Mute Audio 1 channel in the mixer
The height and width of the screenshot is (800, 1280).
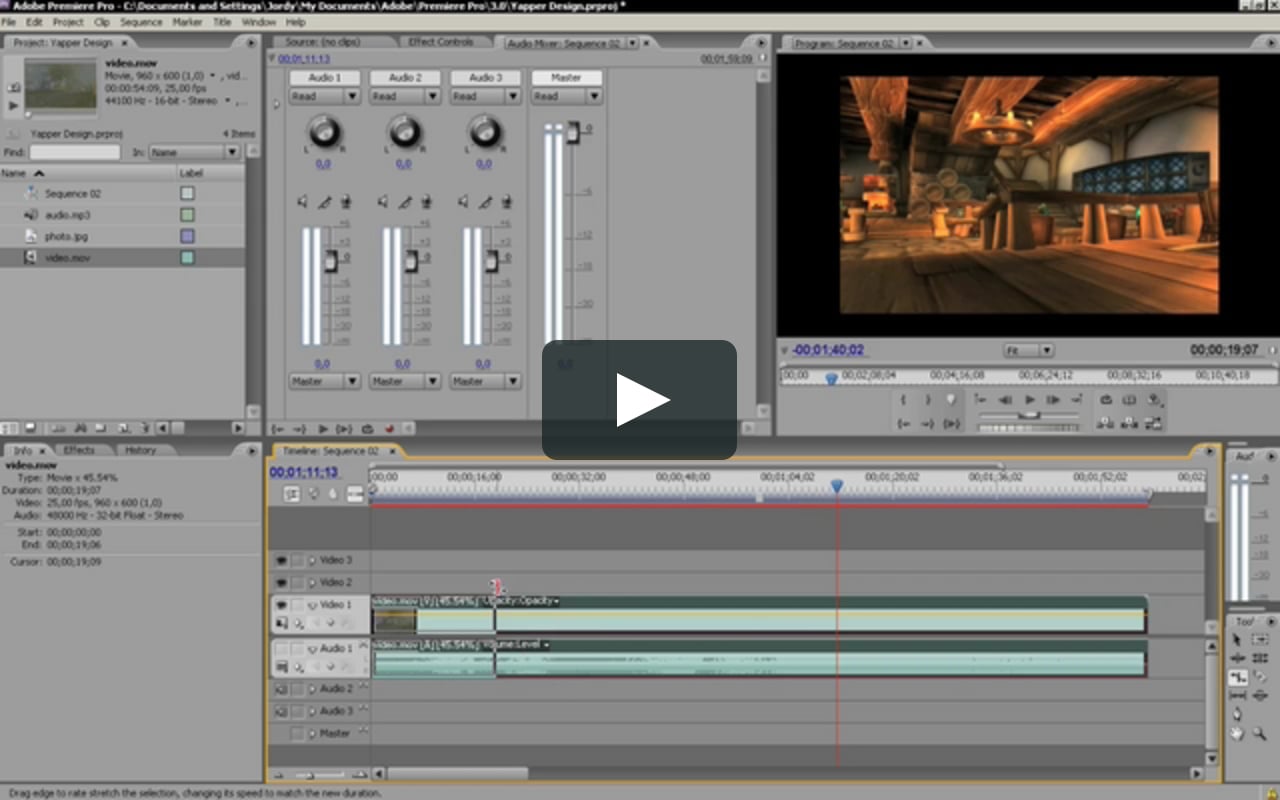click(x=302, y=202)
